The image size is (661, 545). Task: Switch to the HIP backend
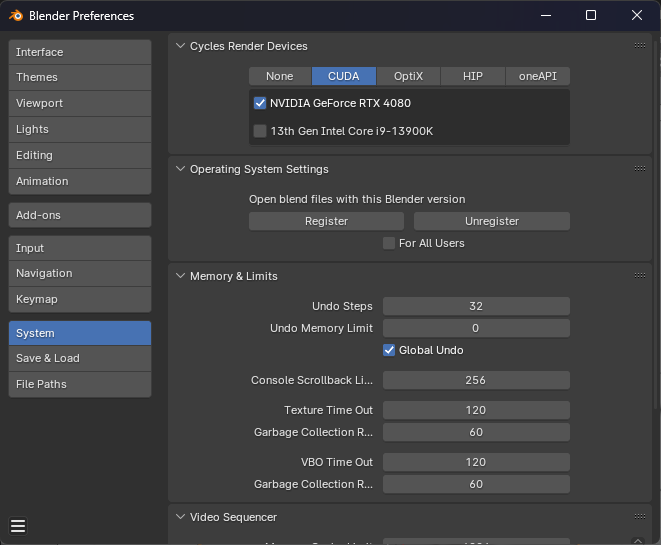point(473,76)
